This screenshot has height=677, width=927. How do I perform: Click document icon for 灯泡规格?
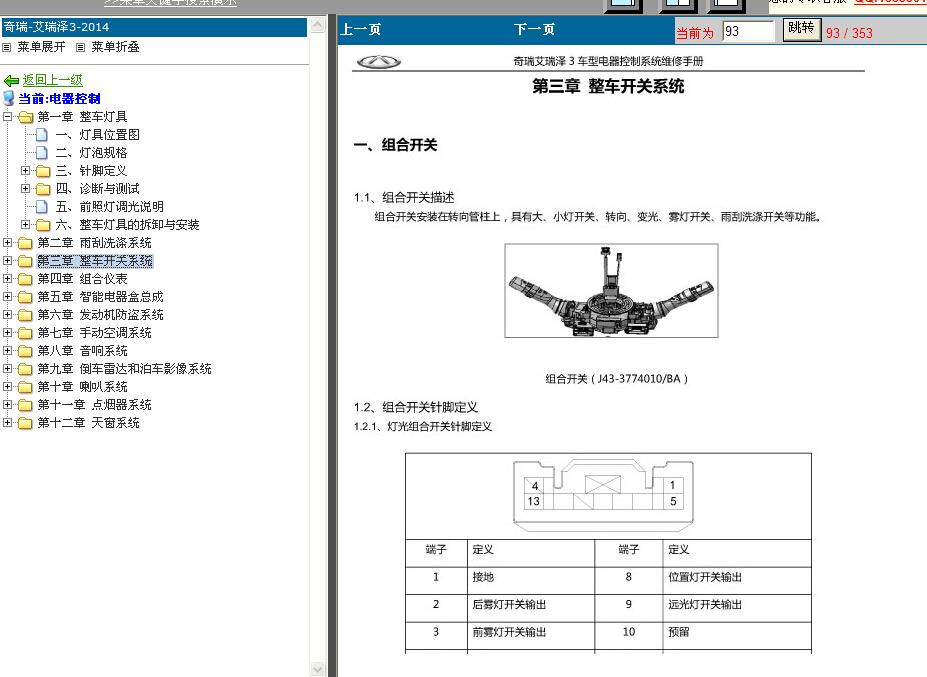pos(42,153)
